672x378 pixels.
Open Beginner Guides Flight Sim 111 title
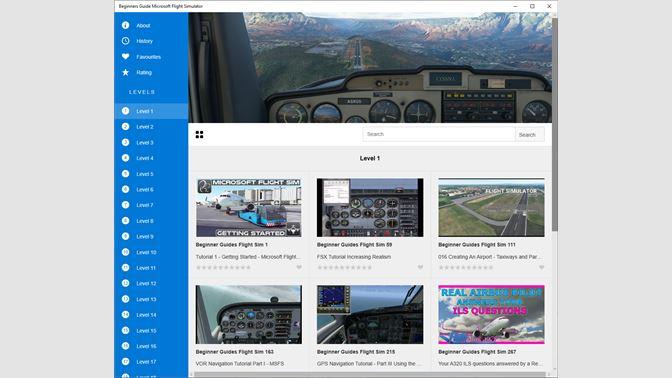pos(477,245)
